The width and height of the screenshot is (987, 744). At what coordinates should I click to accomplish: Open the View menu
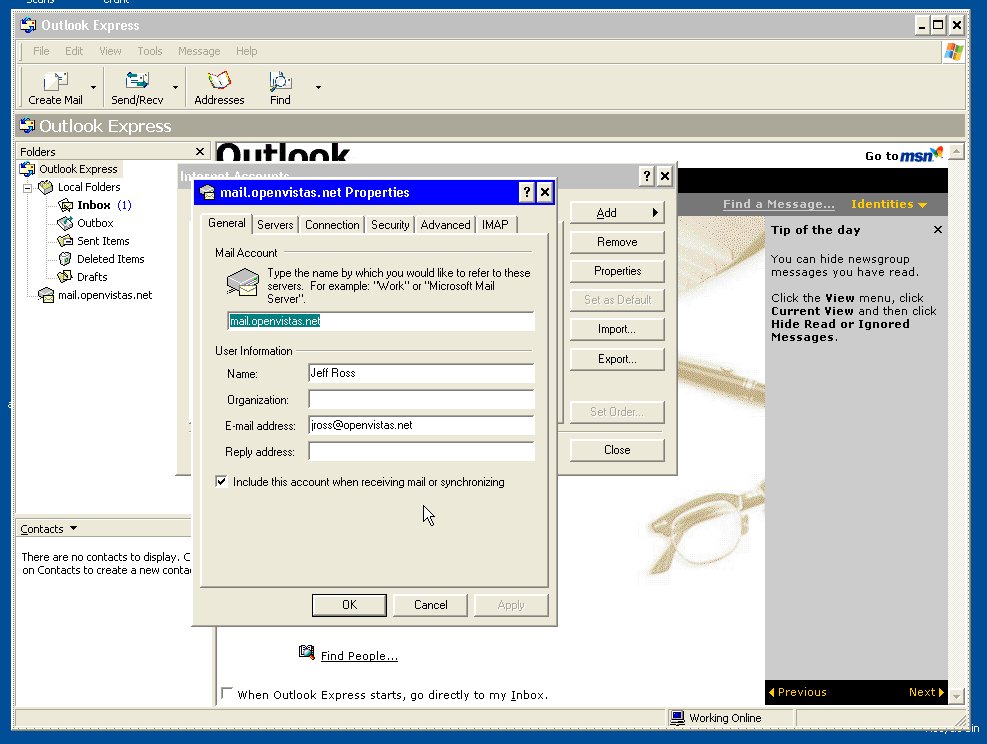[x=110, y=51]
